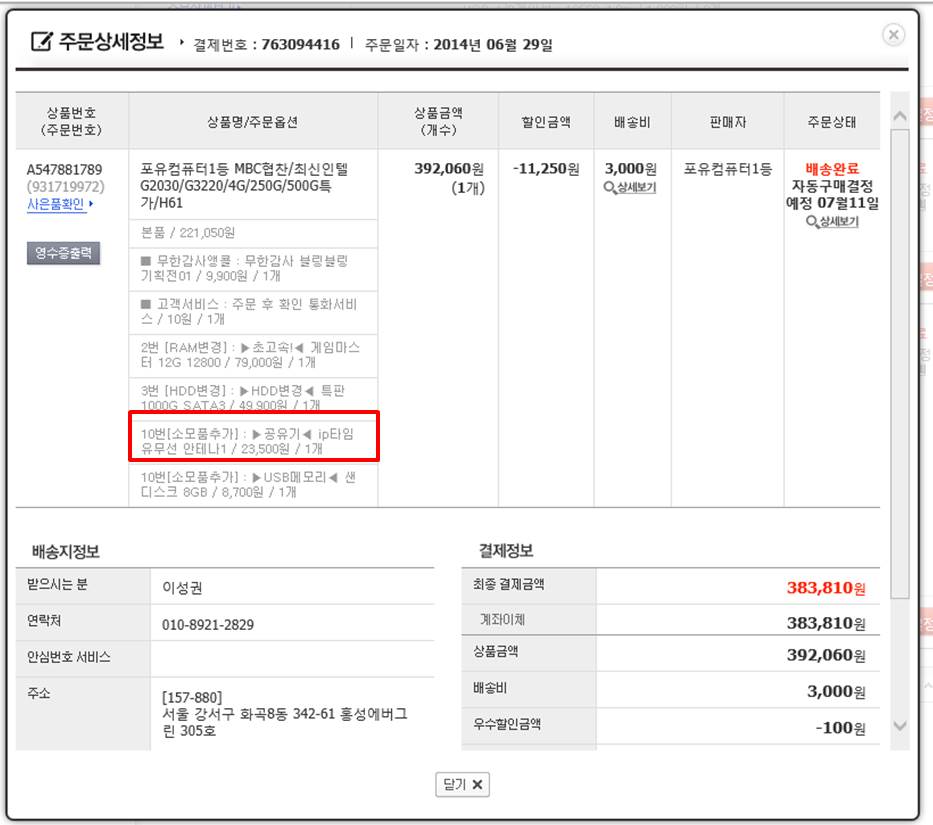The width and height of the screenshot is (933, 825).
Task: Click the USB메모리 샌디스크 8GB option row
Action: click(x=253, y=485)
